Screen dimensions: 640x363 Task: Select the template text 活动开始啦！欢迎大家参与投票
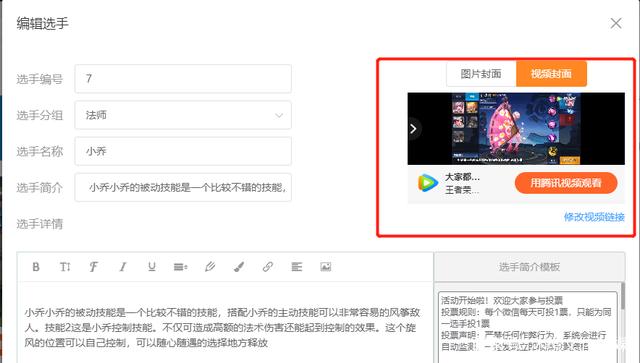(502, 301)
